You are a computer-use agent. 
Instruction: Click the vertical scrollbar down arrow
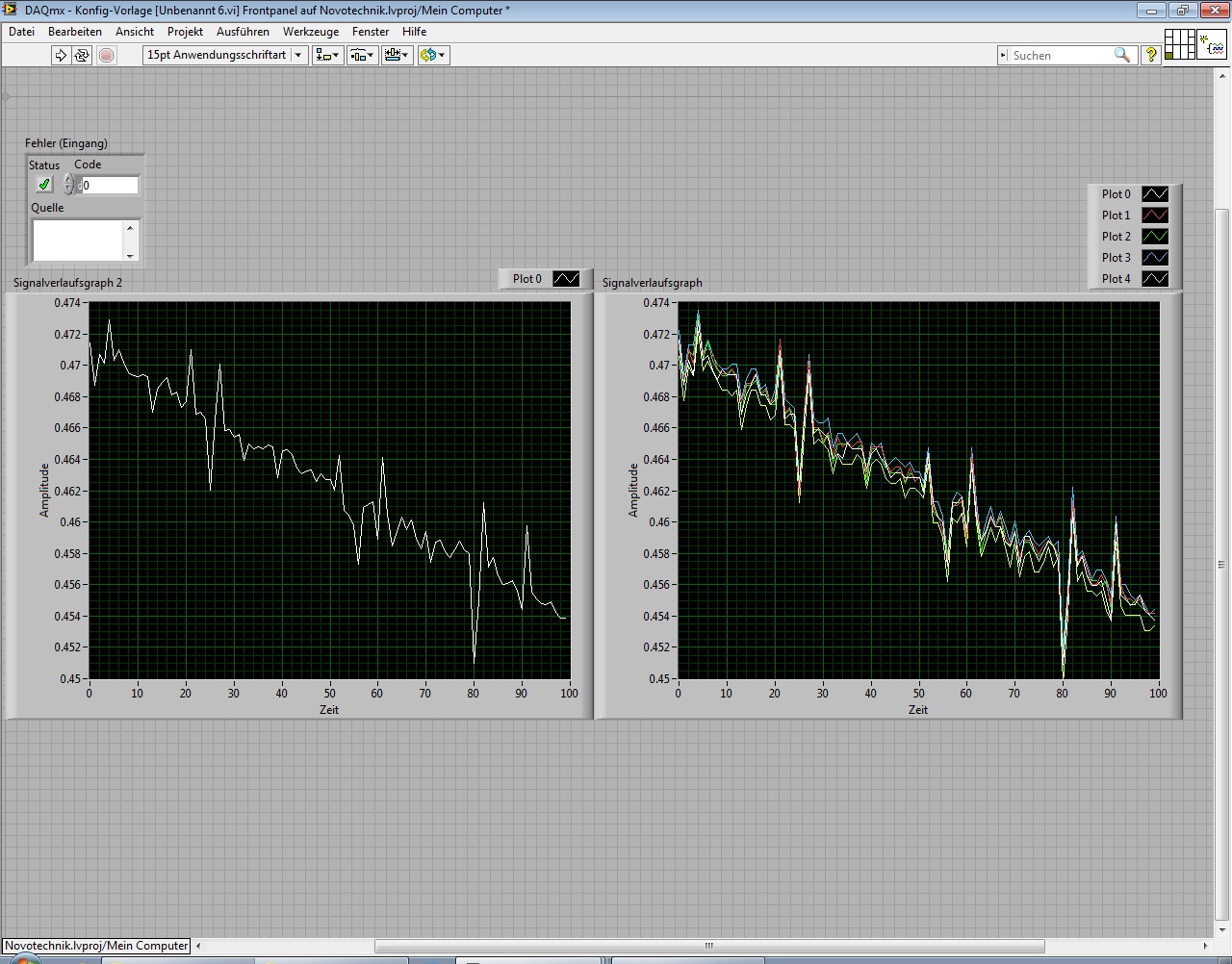[1222, 930]
